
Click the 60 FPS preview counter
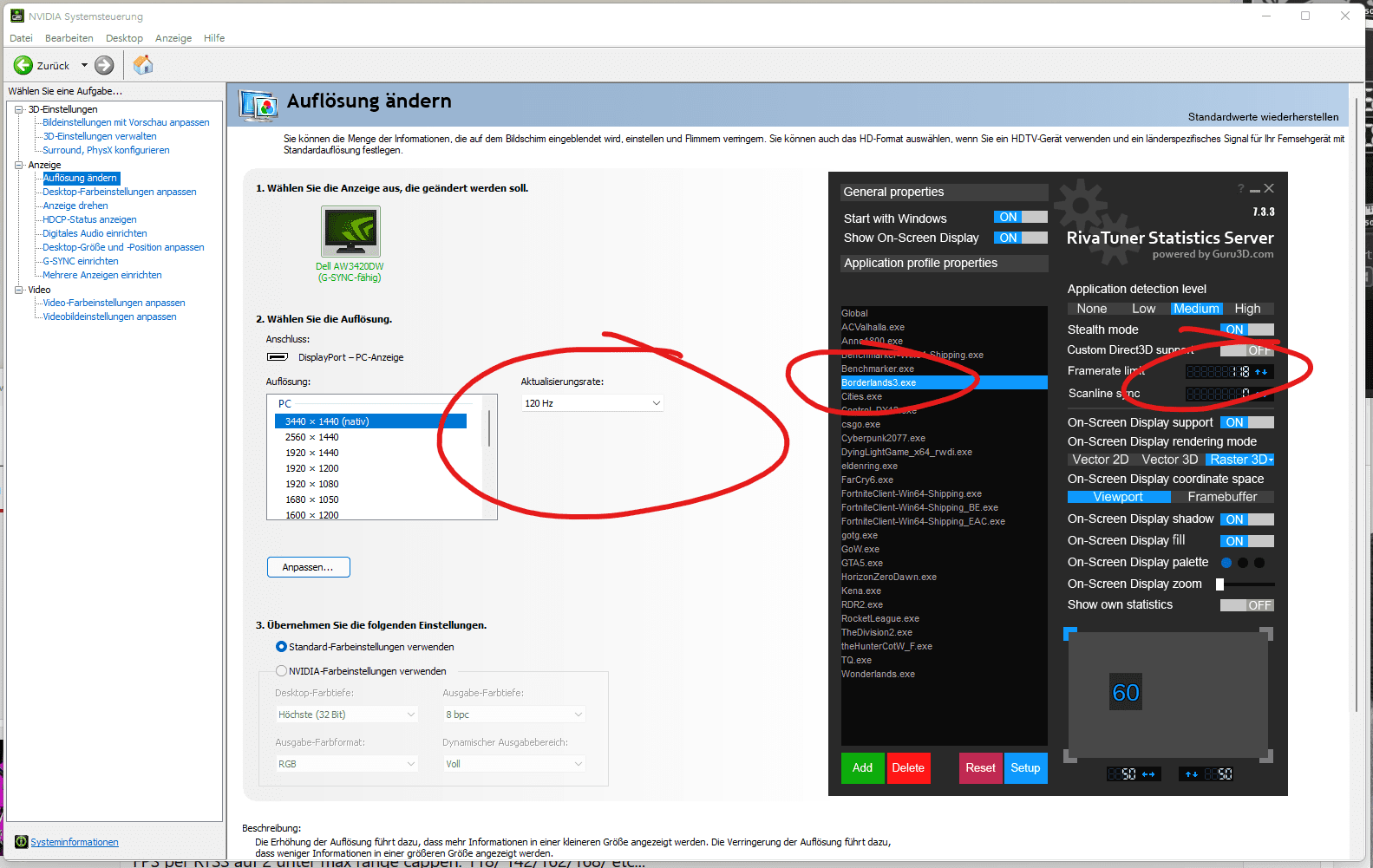1126,693
